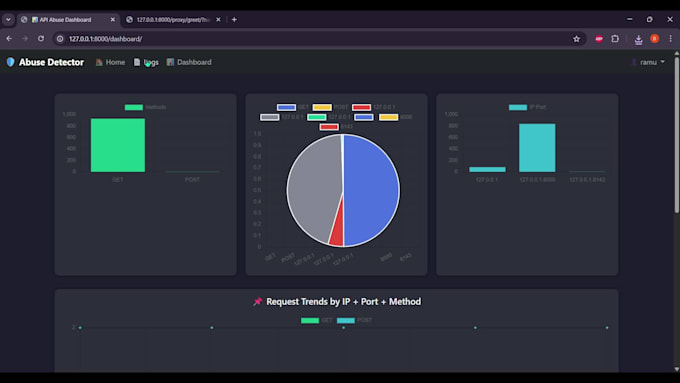Click the Abuse Detector shield logo

[x=10, y=62]
